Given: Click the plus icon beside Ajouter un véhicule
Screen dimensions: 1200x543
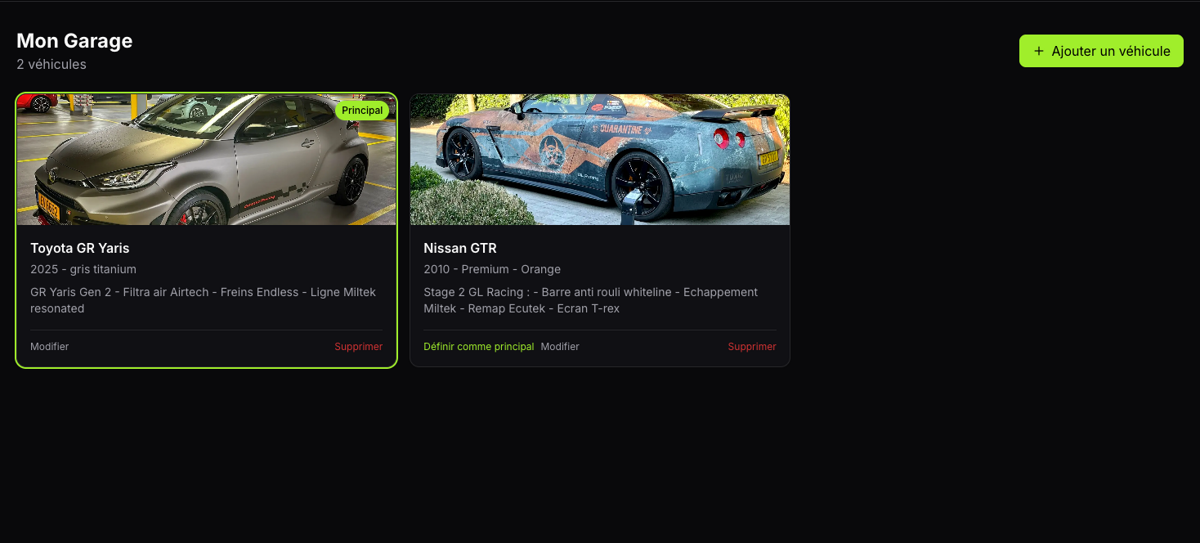Looking at the screenshot, I should (1038, 51).
